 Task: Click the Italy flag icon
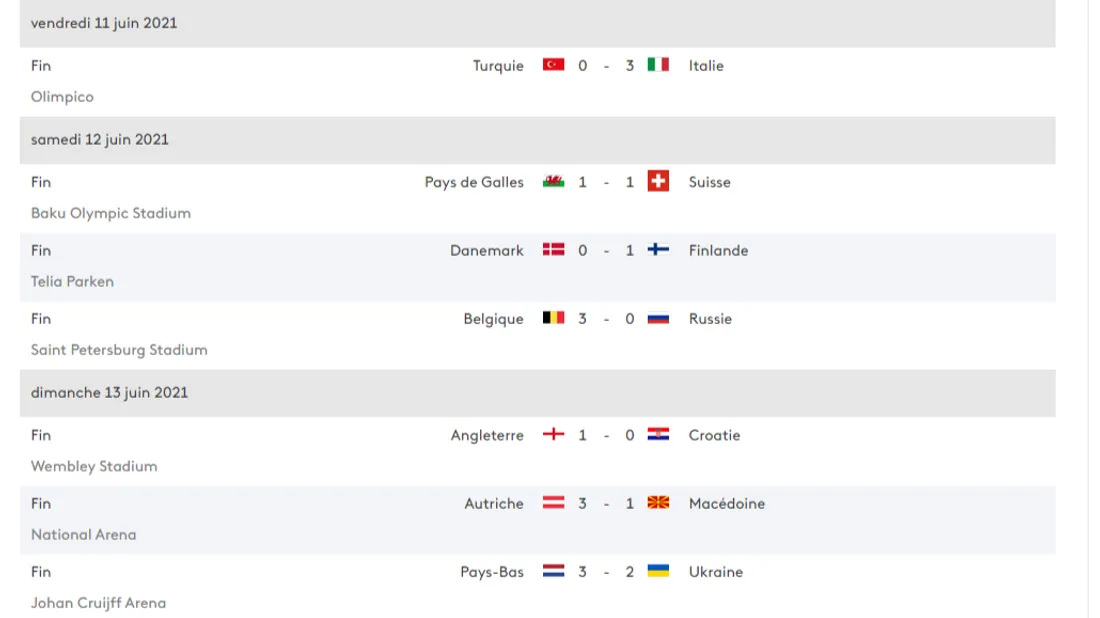point(658,65)
